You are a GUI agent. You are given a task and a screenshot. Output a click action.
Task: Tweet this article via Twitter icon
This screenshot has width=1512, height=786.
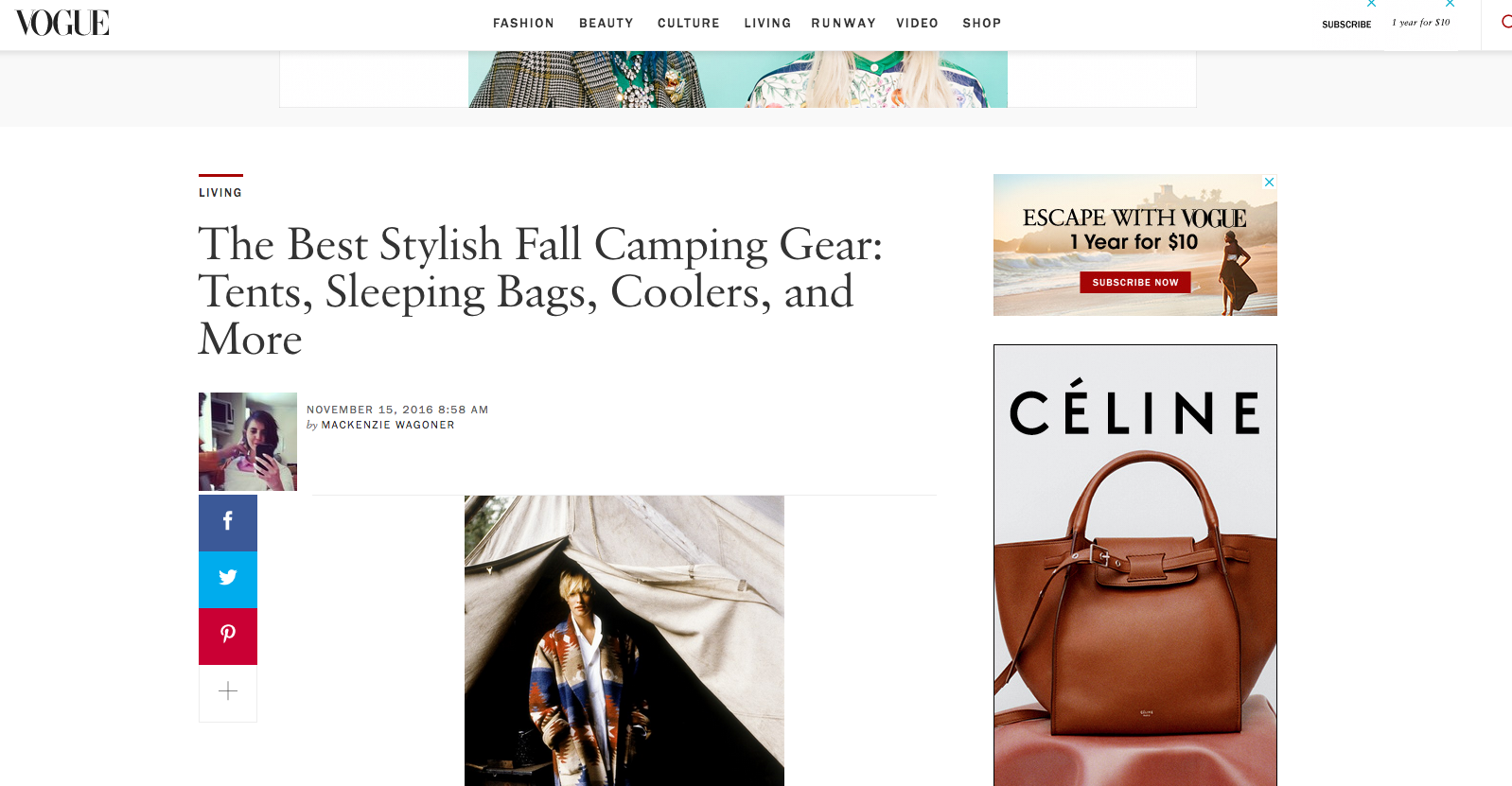click(x=228, y=579)
